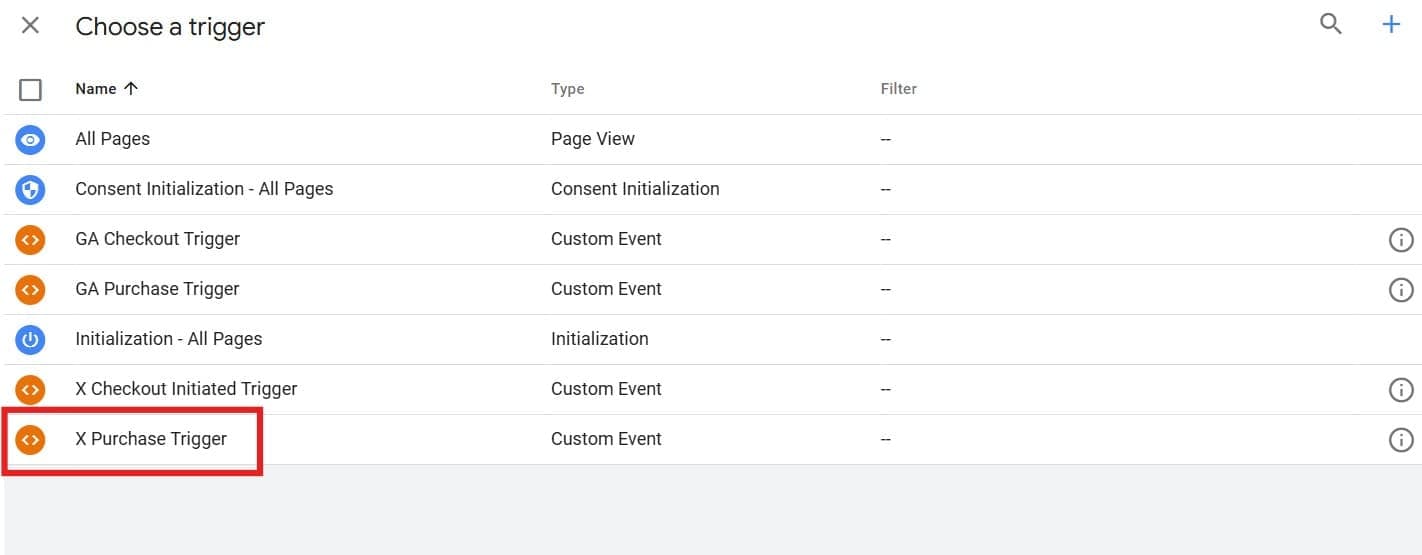Click the GA Purchase Trigger code icon

[31, 290]
